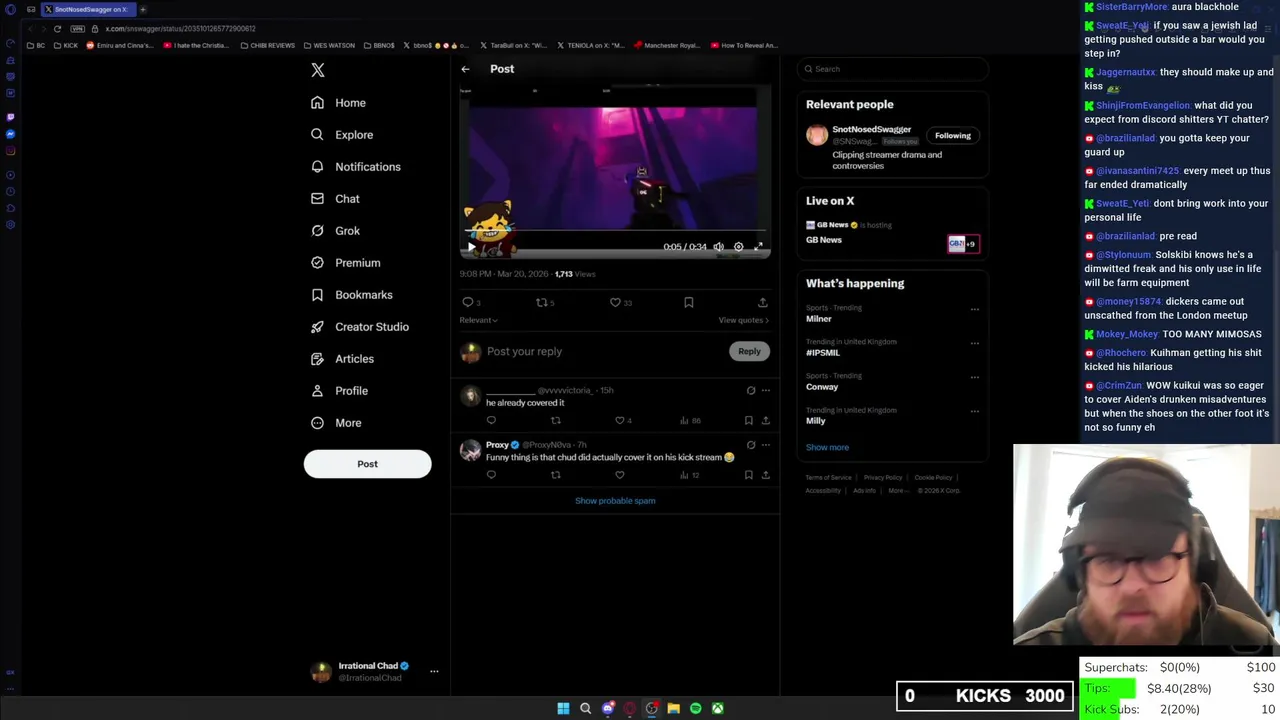The width and height of the screenshot is (1280, 720).
Task: Play the video in the post
Action: pyautogui.click(x=471, y=247)
